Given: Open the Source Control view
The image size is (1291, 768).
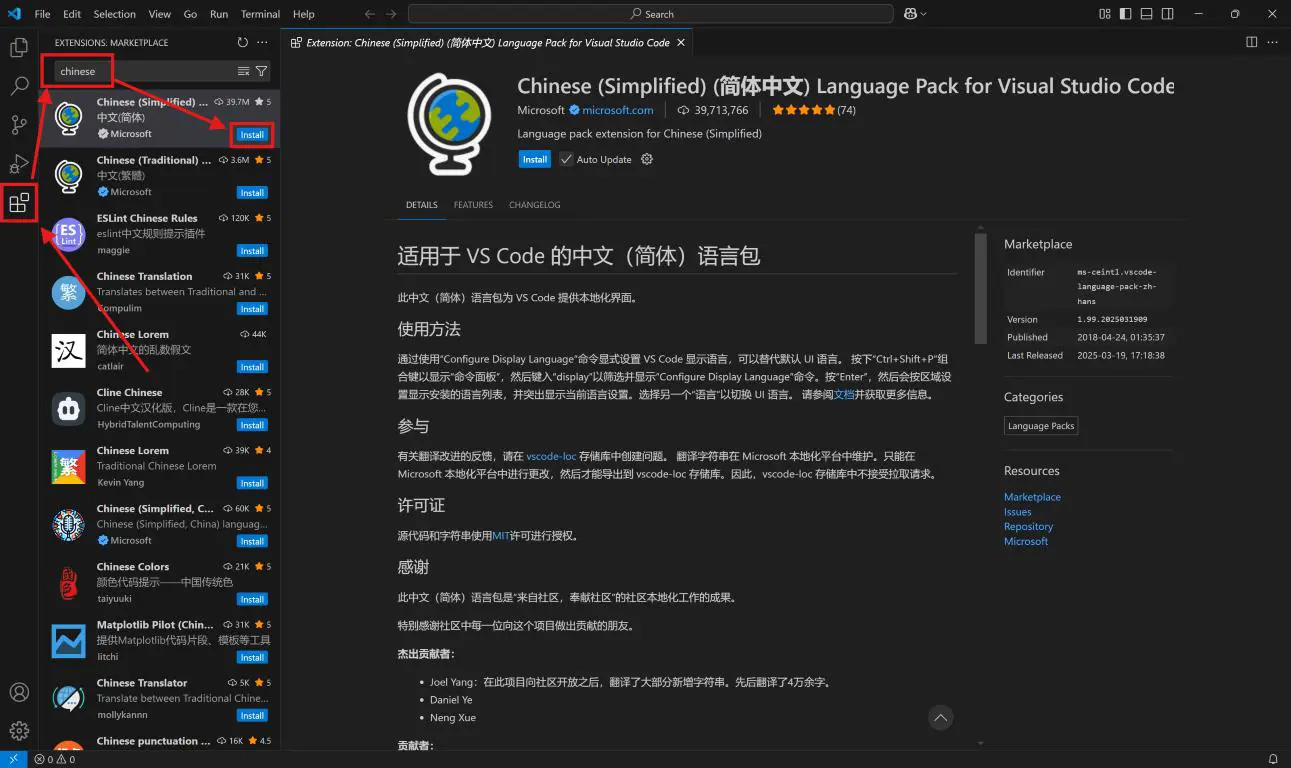Looking at the screenshot, I should tap(19, 125).
